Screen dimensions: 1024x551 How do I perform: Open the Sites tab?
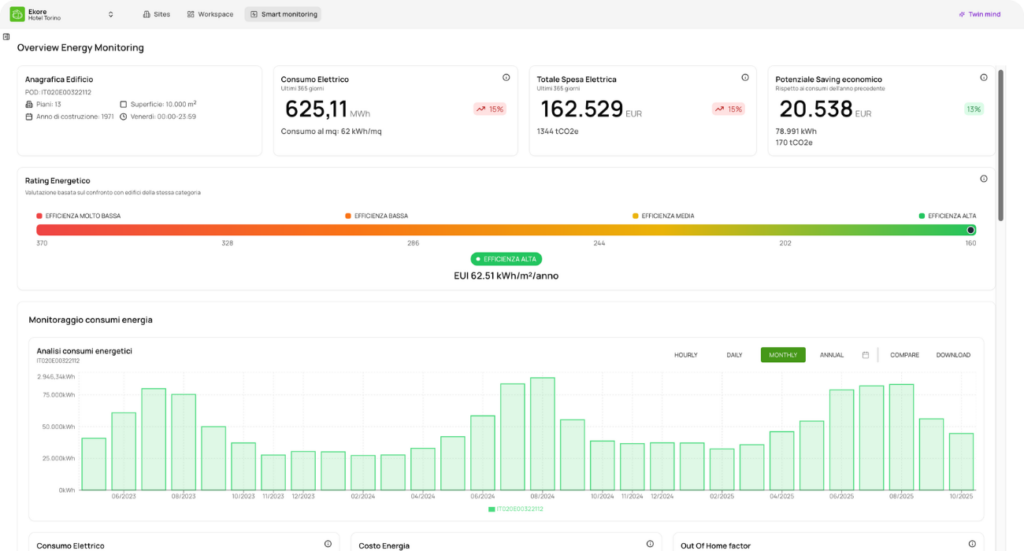coord(156,14)
